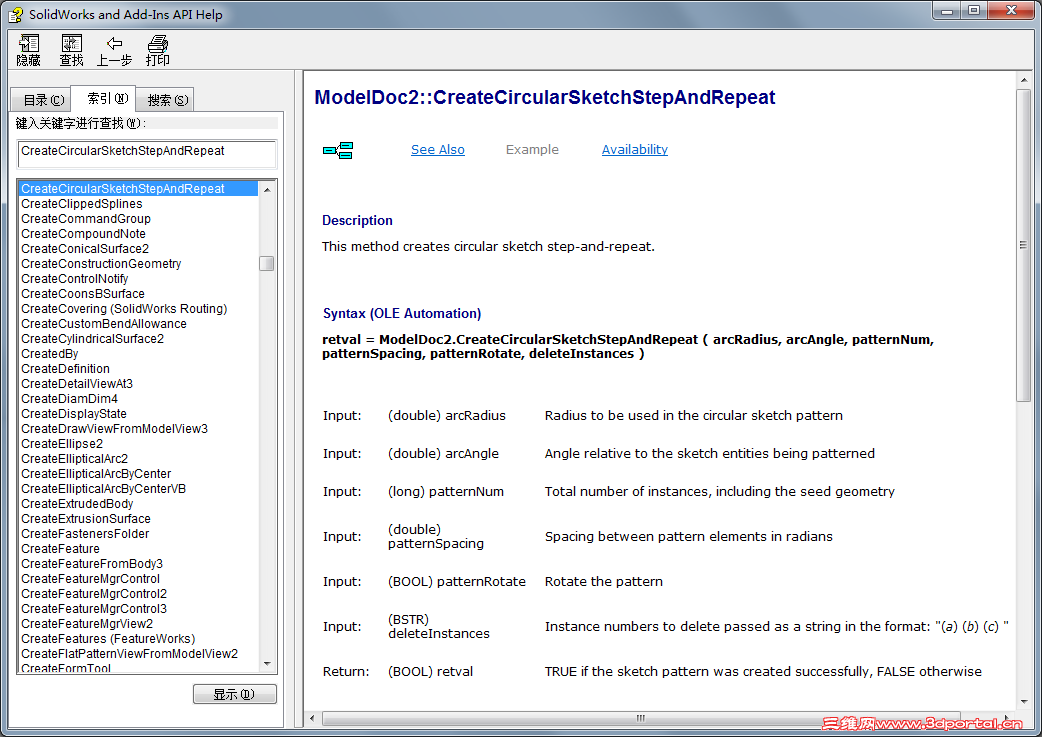The height and width of the screenshot is (737, 1042).
Task: Click the object hierarchy diagram icon
Action: coord(338,150)
